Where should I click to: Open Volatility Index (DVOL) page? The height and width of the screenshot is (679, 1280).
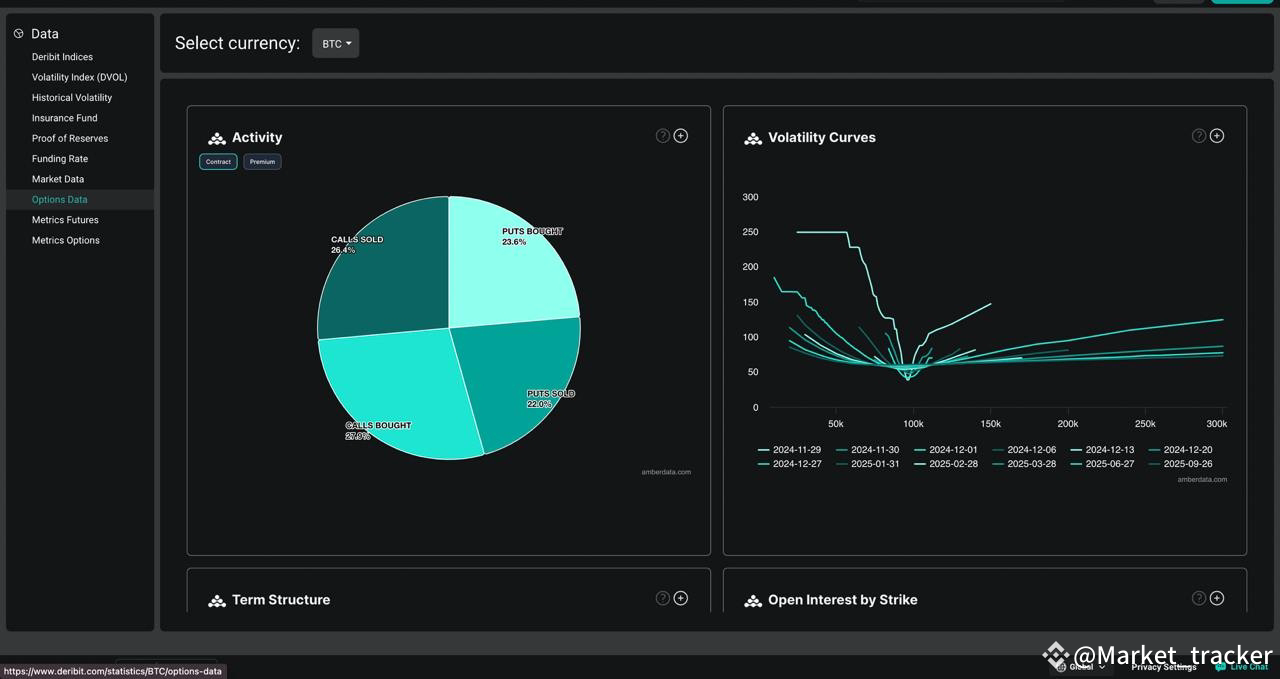pos(79,77)
